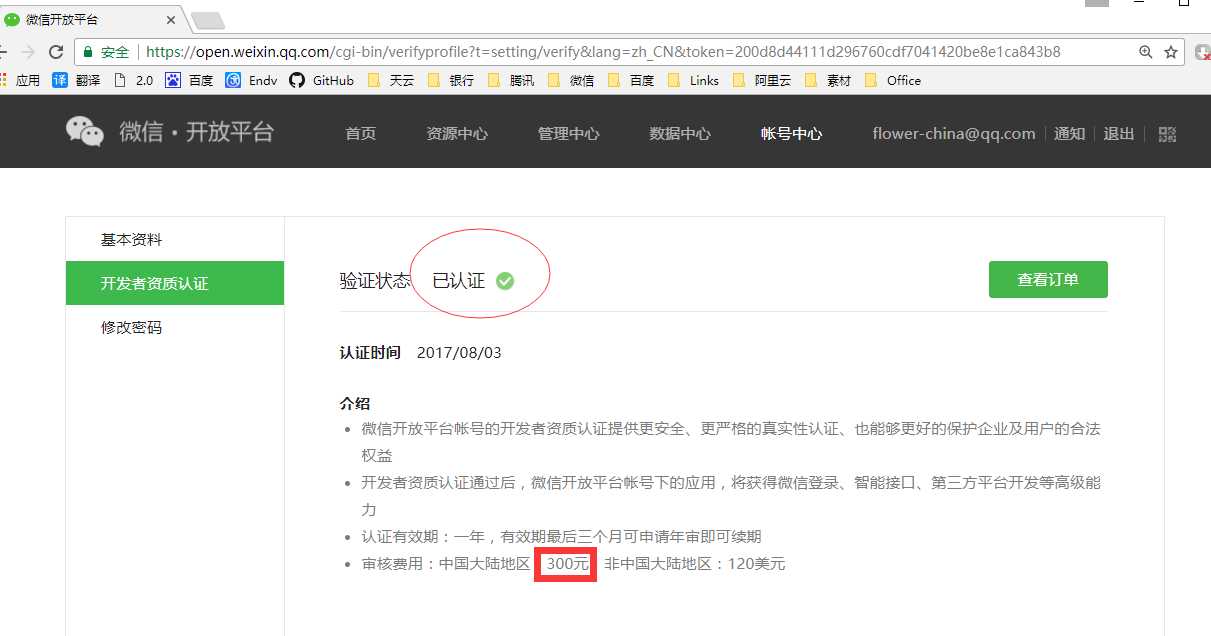1211x636 pixels.
Task: Click the 认证有效期 bullet line
Action: click(x=561, y=537)
